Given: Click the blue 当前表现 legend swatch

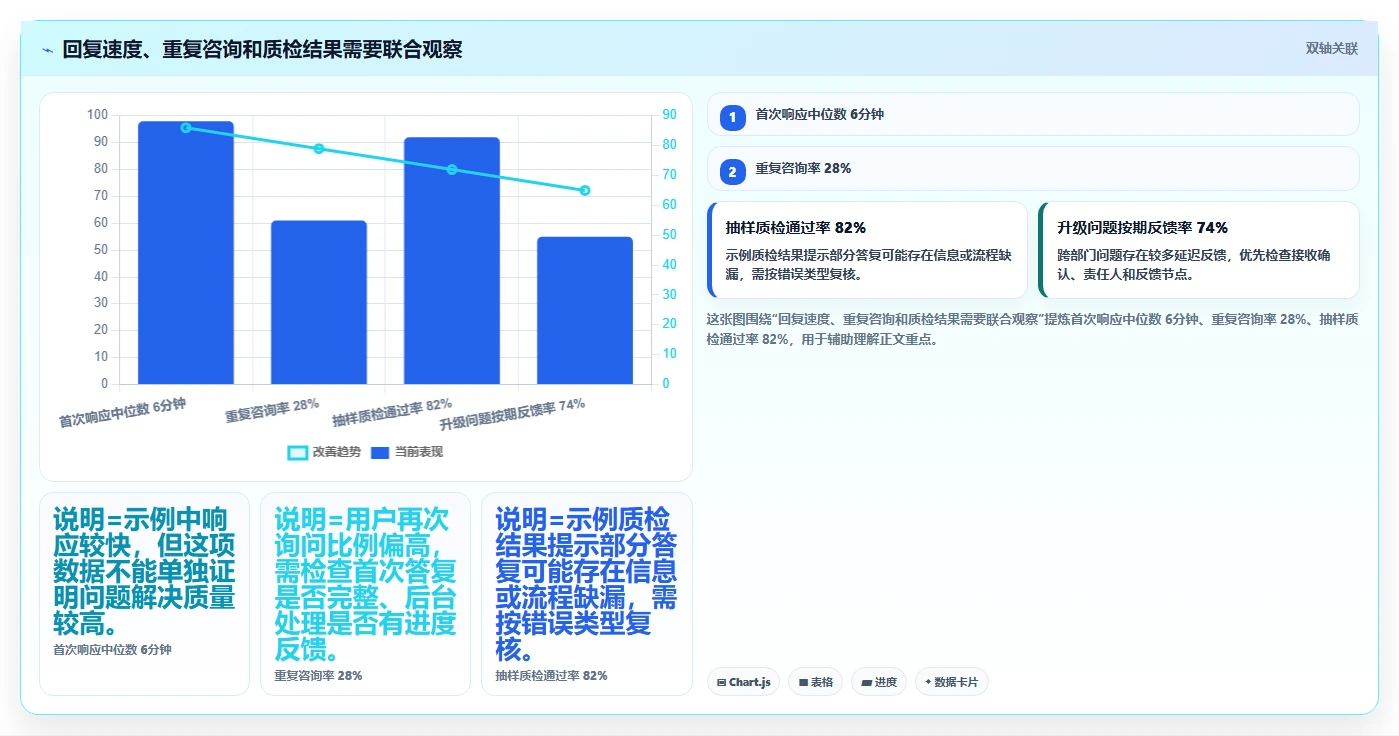Looking at the screenshot, I should click(x=380, y=453).
